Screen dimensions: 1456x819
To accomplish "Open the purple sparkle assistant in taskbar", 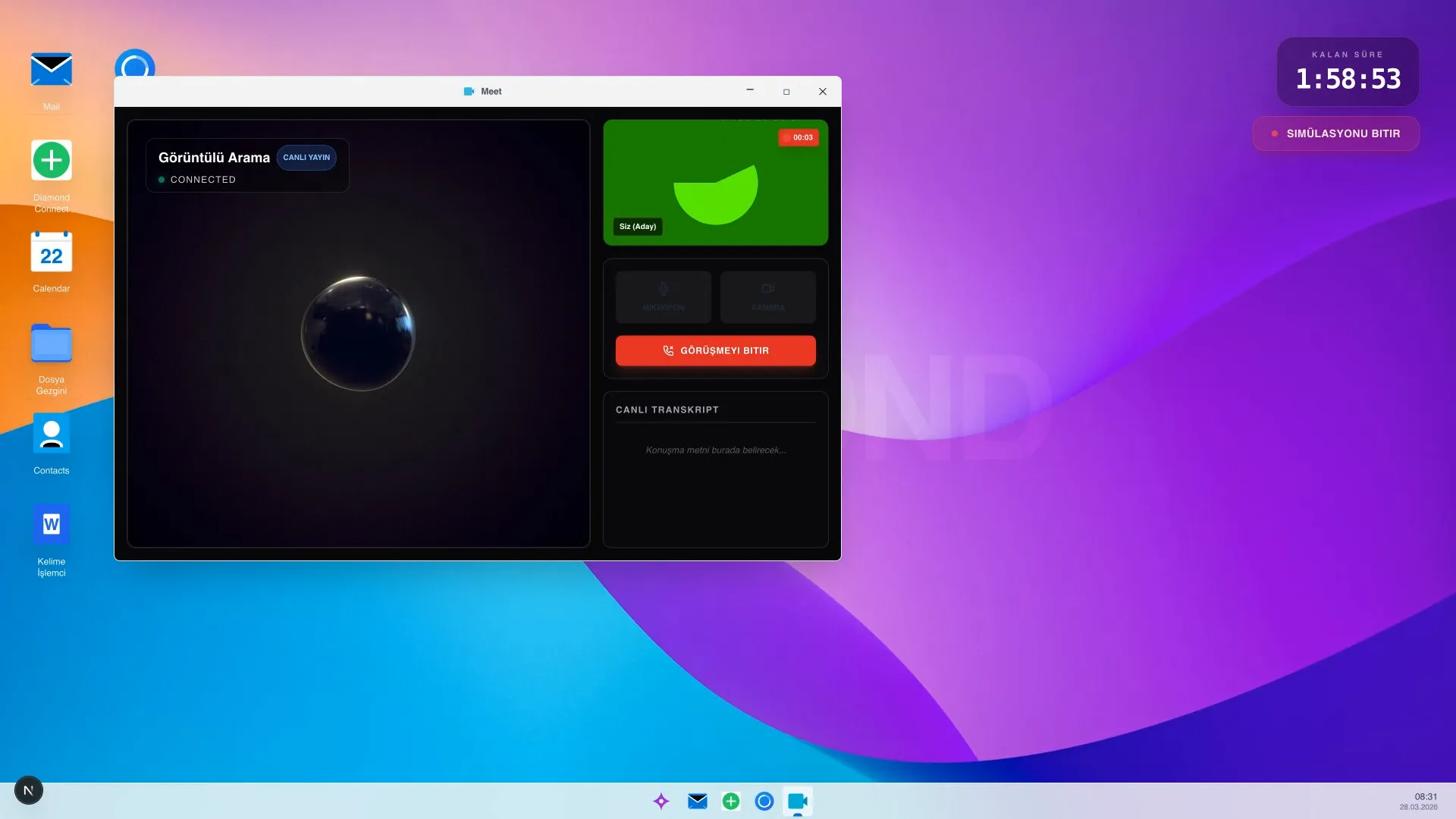I will click(661, 801).
